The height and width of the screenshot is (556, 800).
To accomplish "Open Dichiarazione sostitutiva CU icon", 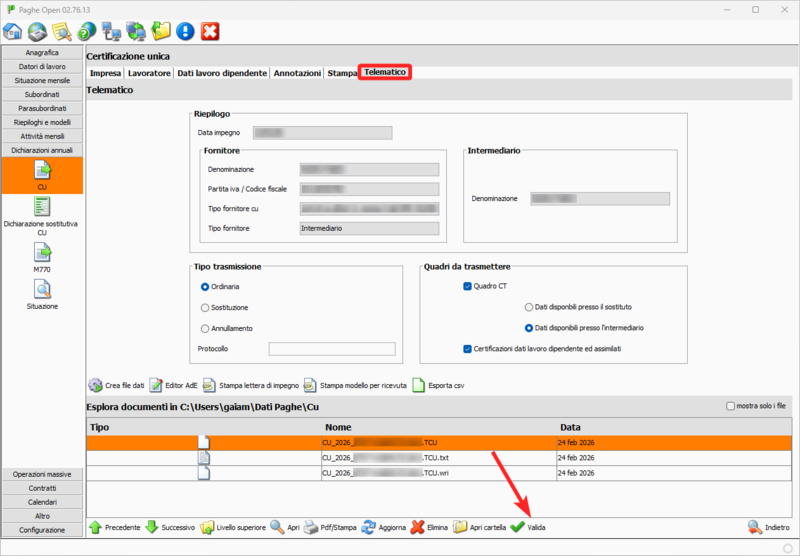I will [x=42, y=207].
